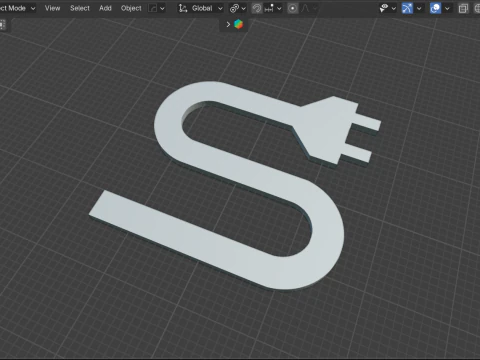Screen dimensions: 480x360
Task: Open the viewport visibility and selectability dropdown
Action: (387, 8)
